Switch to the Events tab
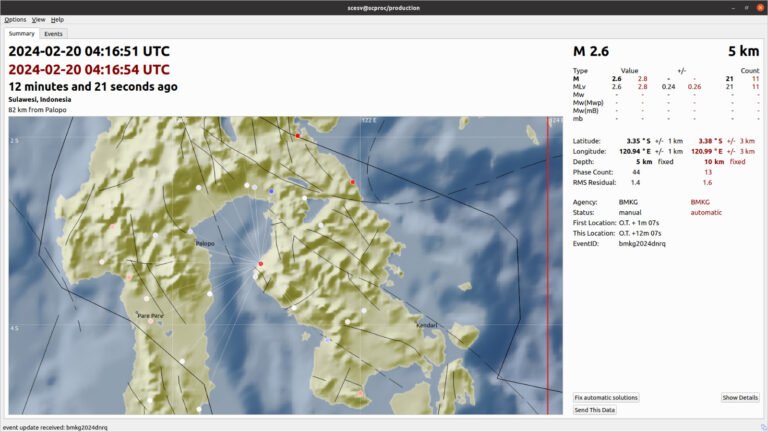Image resolution: width=768 pixels, height=432 pixels. point(53,34)
